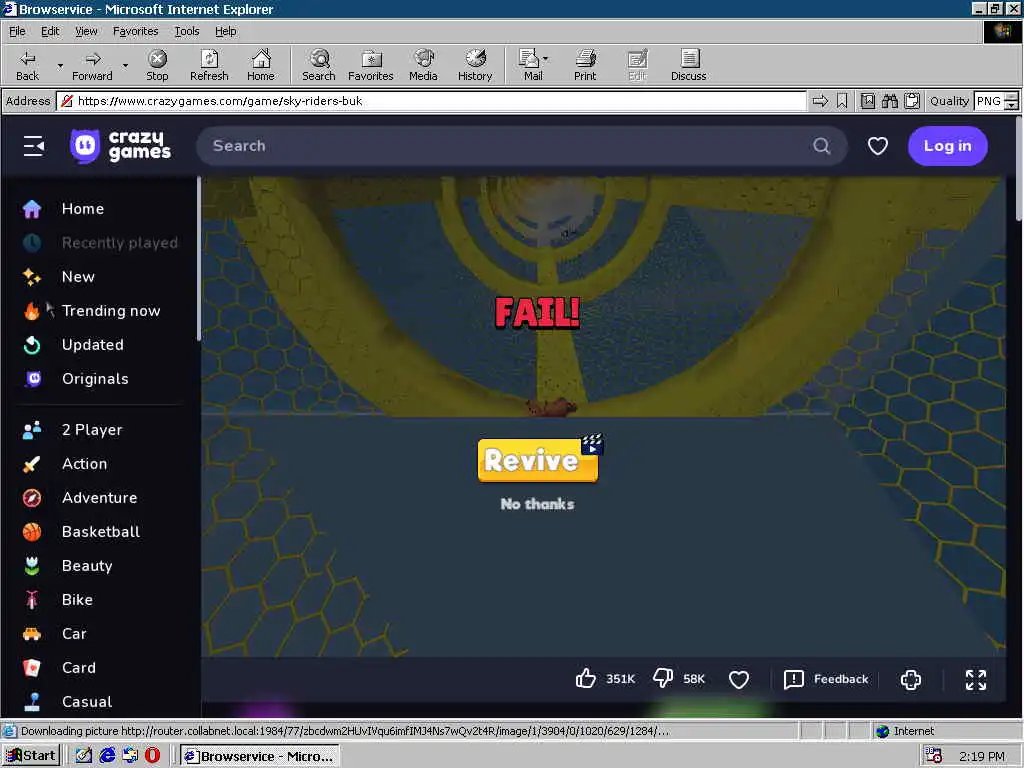
Task: Click the Start button on taskbar
Action: click(x=31, y=756)
